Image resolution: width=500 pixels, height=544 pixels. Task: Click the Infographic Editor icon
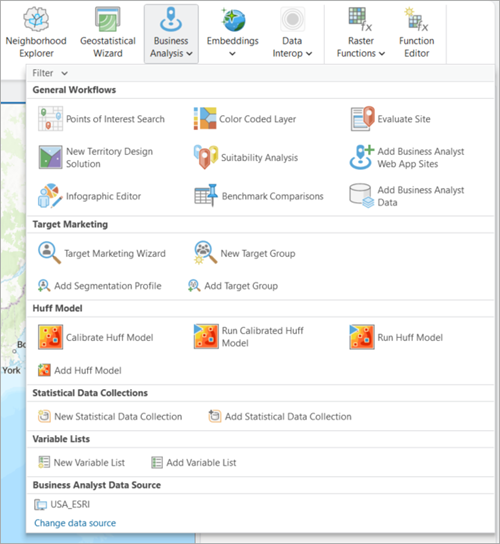[51, 196]
